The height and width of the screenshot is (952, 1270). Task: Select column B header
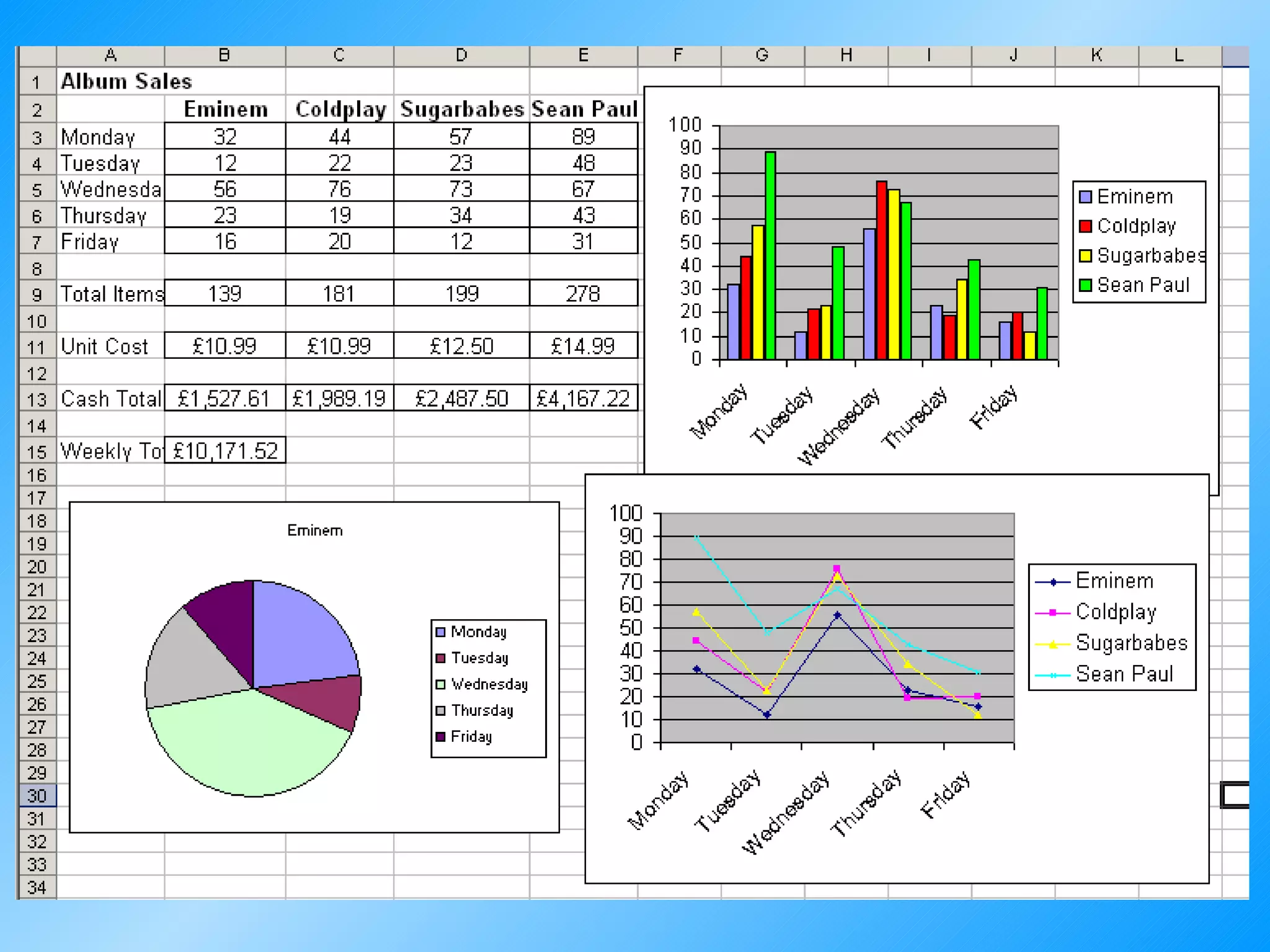pyautogui.click(x=224, y=56)
